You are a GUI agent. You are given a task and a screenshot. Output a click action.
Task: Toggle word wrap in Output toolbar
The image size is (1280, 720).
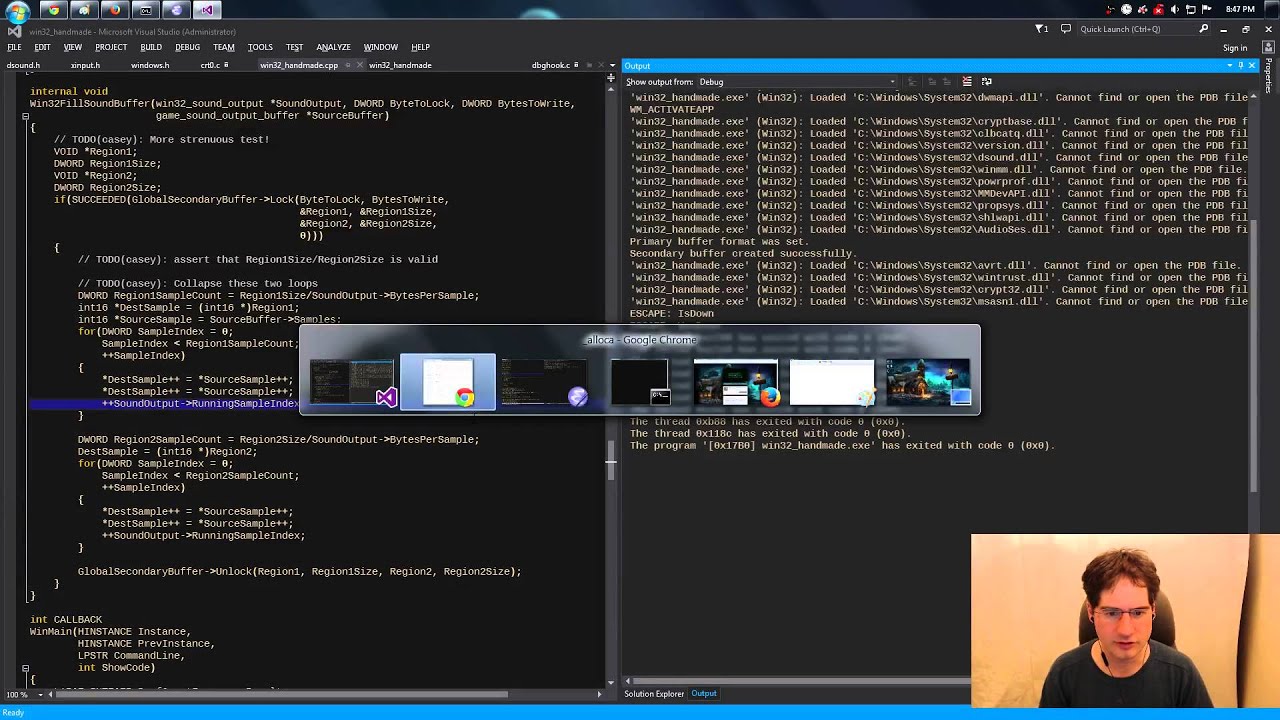tap(986, 81)
